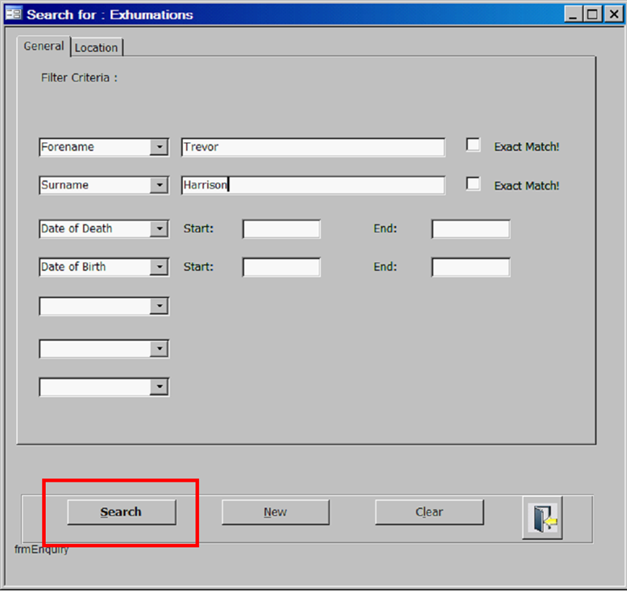
Task: Click the Clear button
Action: pos(429,512)
